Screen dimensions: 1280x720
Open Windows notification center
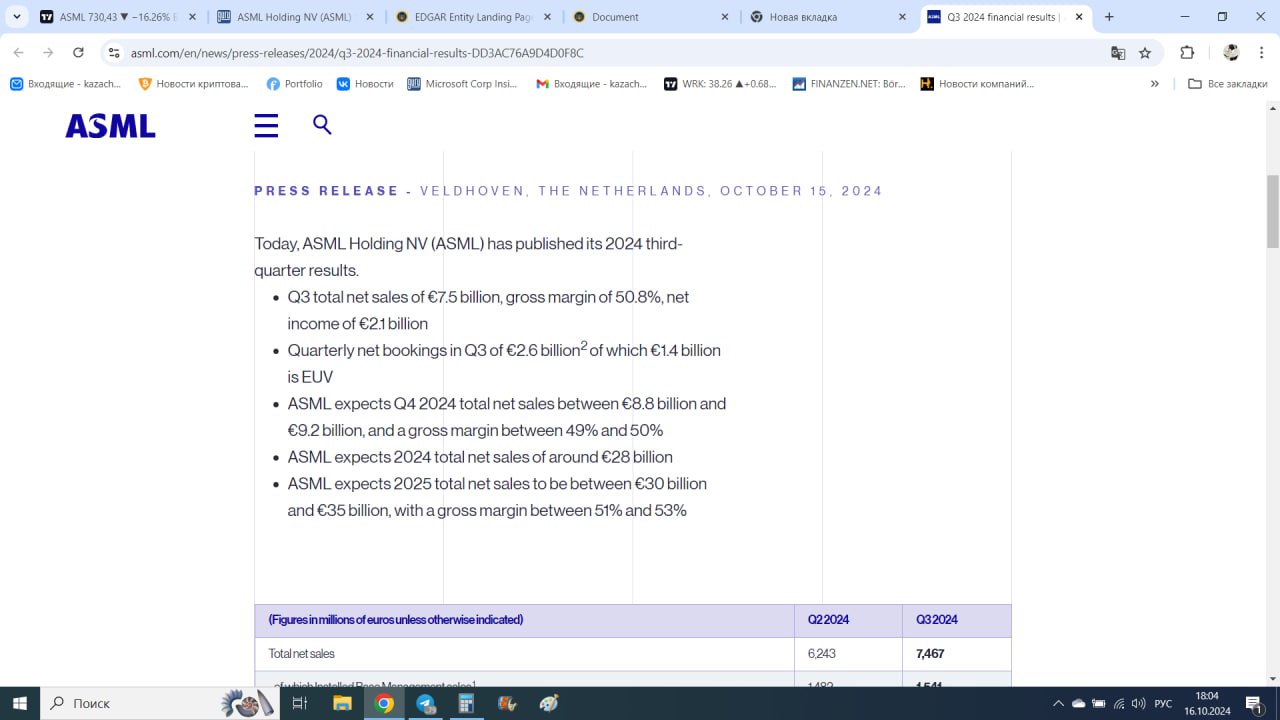coord(1254,704)
